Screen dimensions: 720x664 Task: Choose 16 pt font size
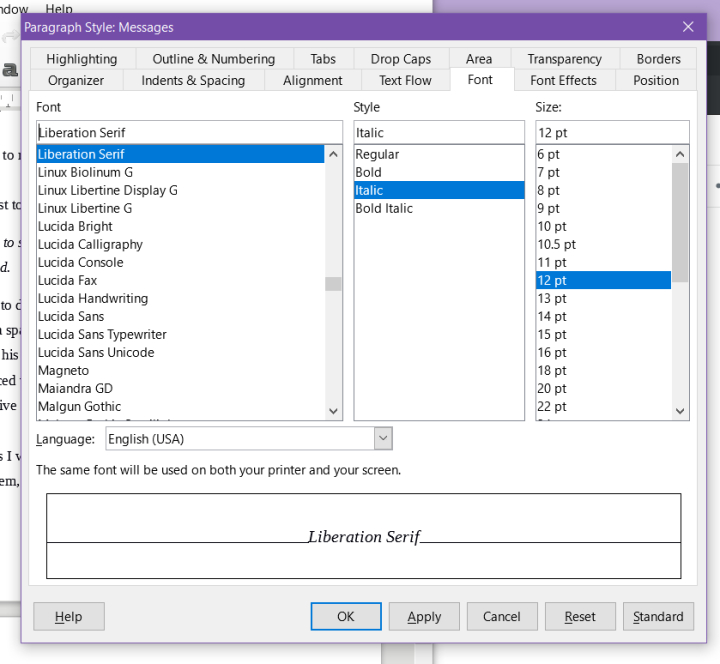(x=603, y=352)
